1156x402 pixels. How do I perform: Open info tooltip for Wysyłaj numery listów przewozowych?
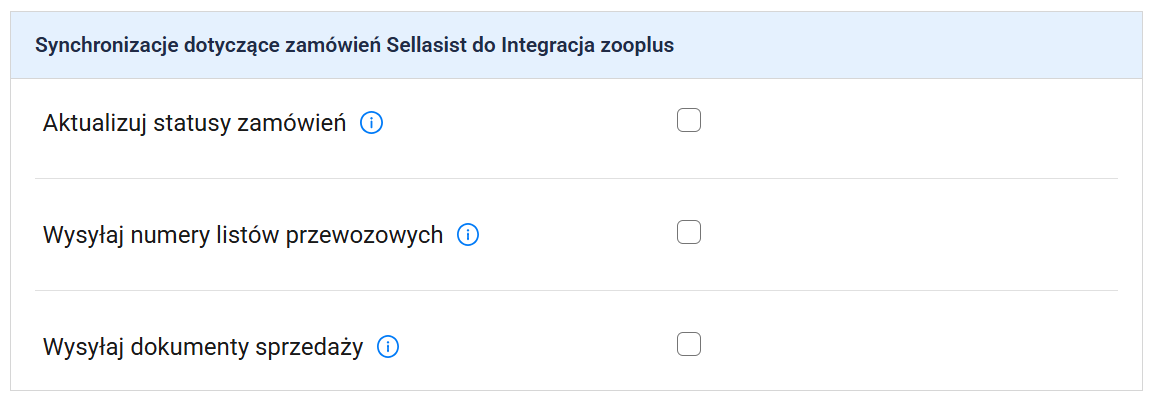coord(468,235)
